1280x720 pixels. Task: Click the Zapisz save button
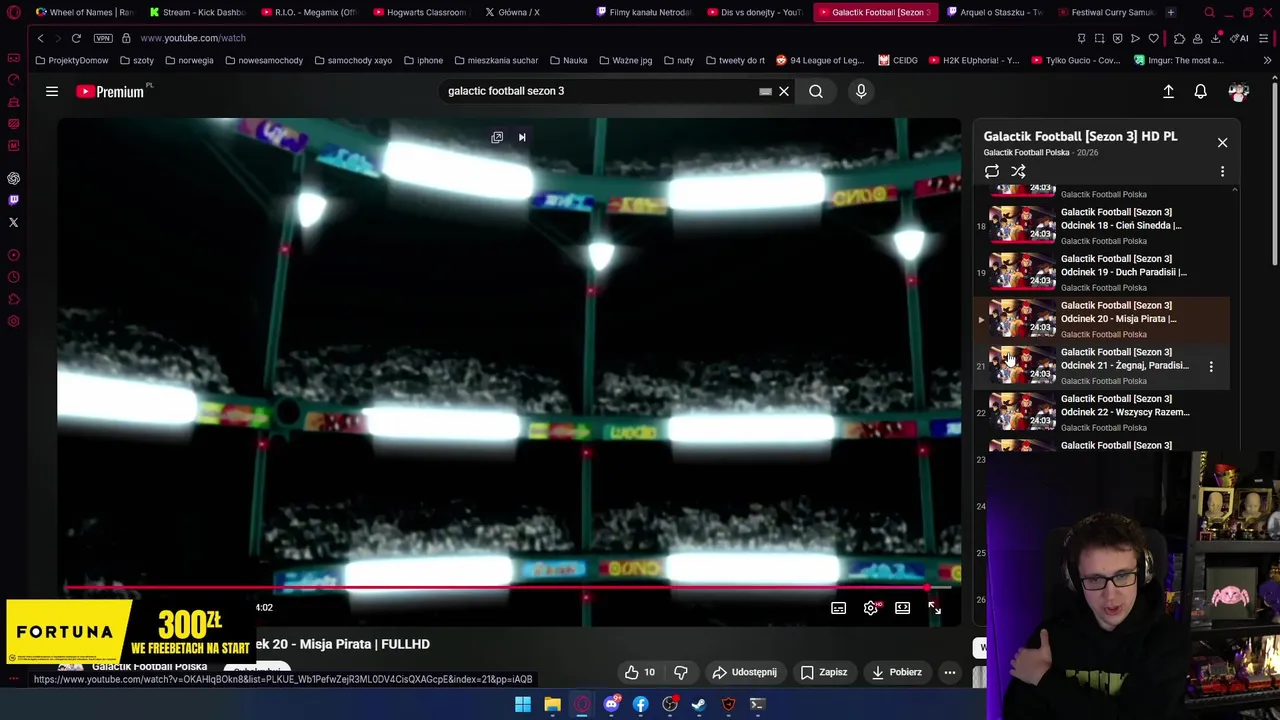[824, 672]
